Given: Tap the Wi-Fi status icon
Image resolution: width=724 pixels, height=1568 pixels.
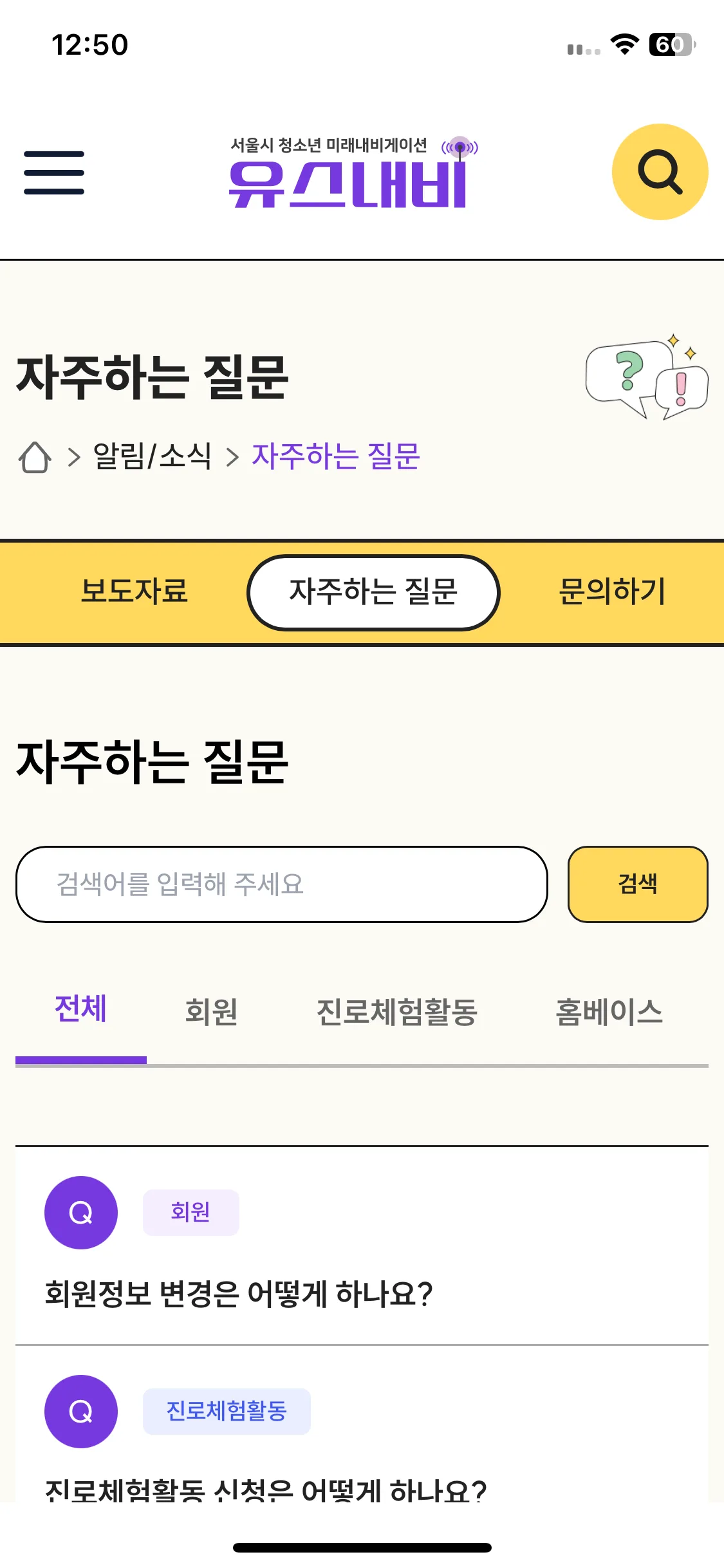Looking at the screenshot, I should (624, 44).
